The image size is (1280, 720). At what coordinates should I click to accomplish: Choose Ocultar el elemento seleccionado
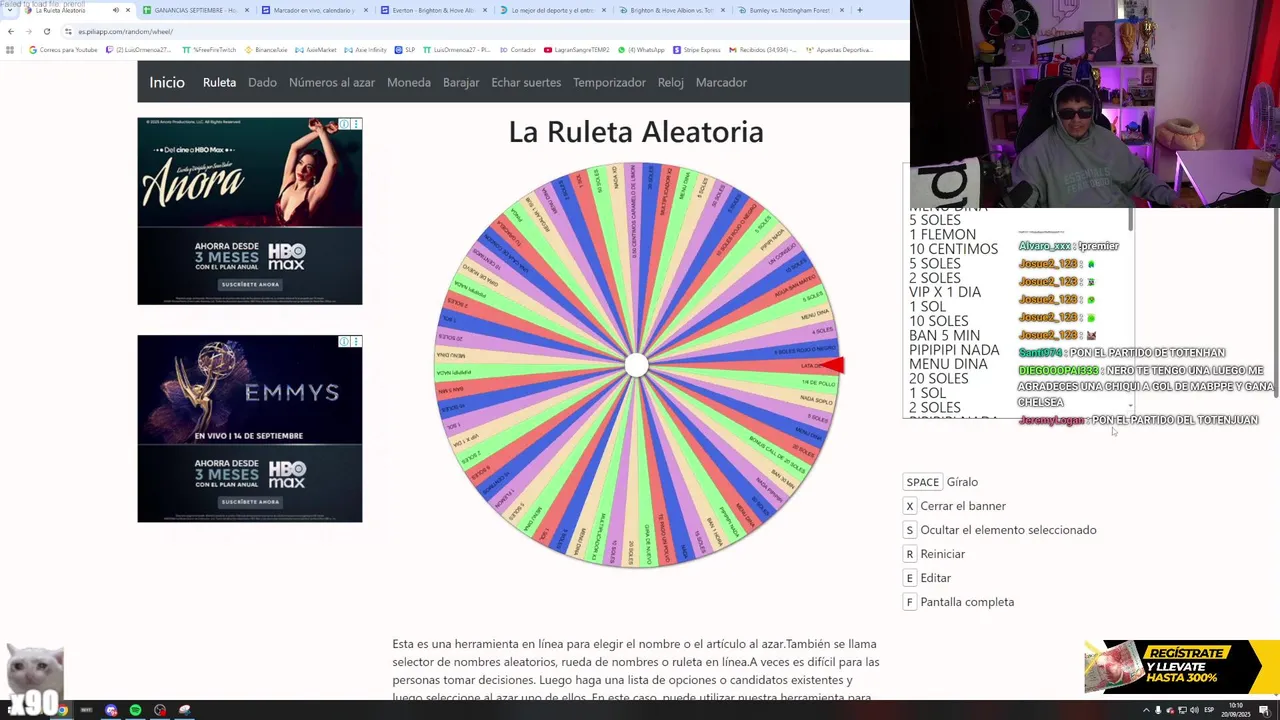pyautogui.click(x=1008, y=530)
